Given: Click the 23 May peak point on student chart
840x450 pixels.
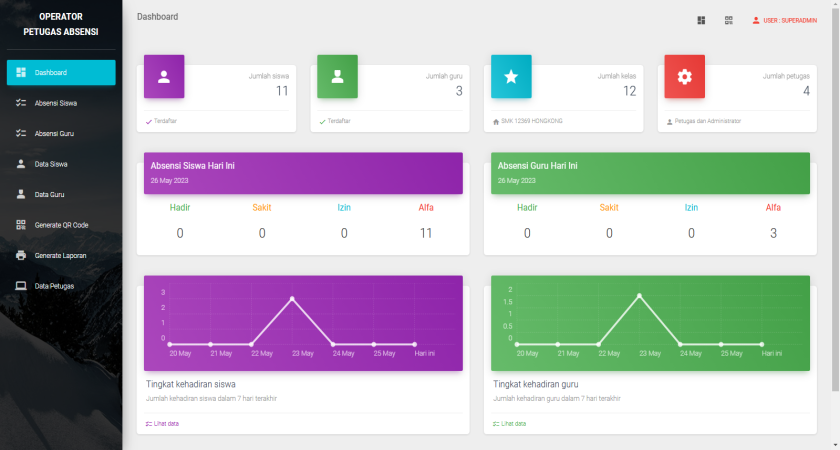Looking at the screenshot, I should tap(292, 299).
